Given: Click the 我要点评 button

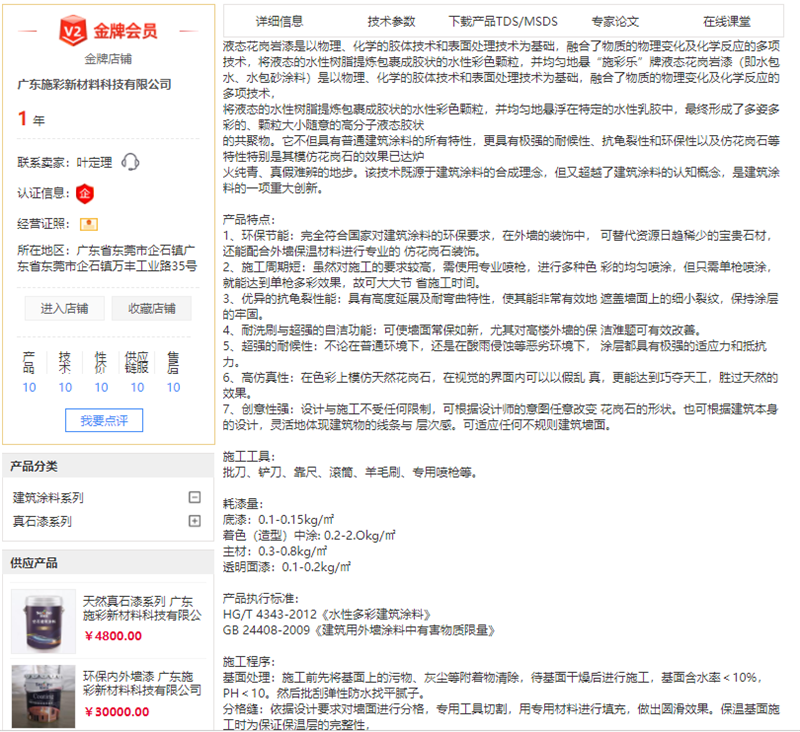Looking at the screenshot, I should (x=104, y=420).
